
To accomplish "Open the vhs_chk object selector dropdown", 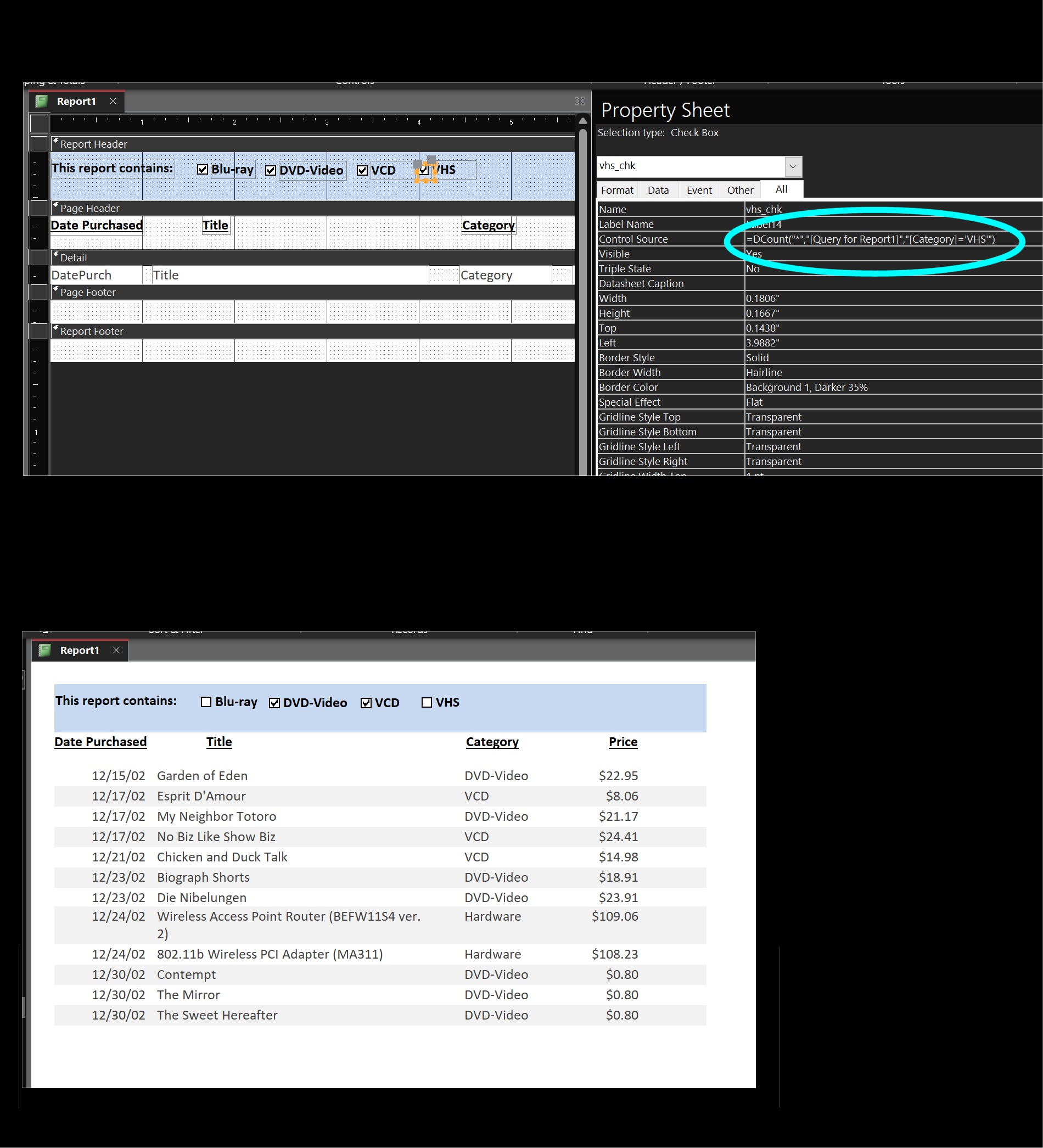I will coord(793,167).
